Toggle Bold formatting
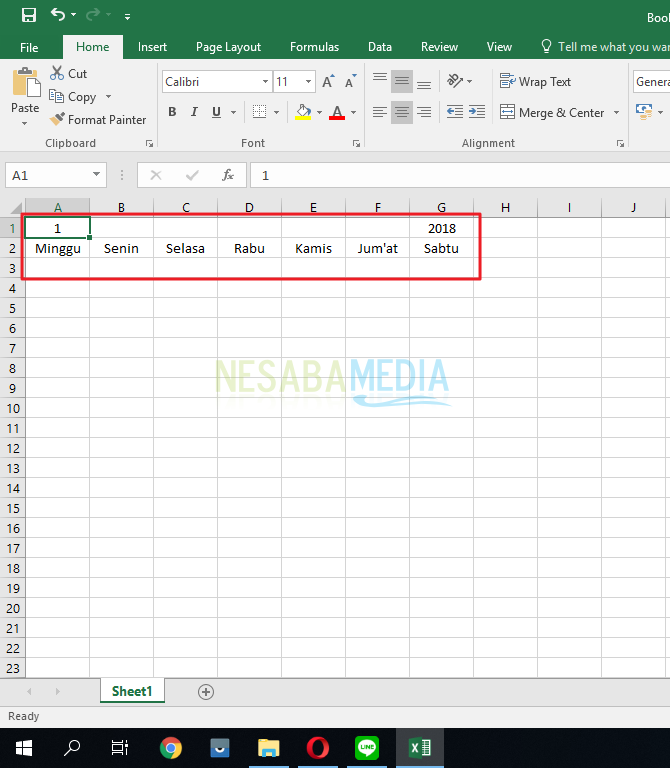670x768 pixels. [x=172, y=112]
